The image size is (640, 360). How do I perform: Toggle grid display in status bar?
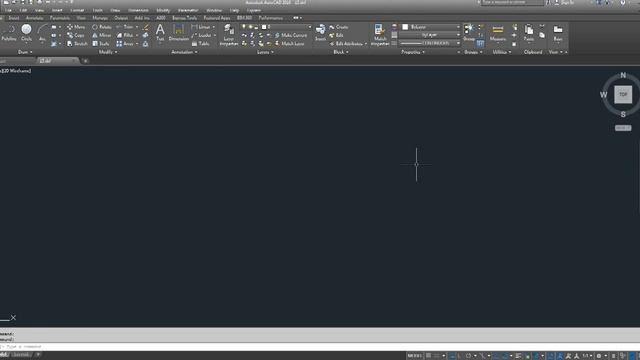pyautogui.click(x=429, y=356)
